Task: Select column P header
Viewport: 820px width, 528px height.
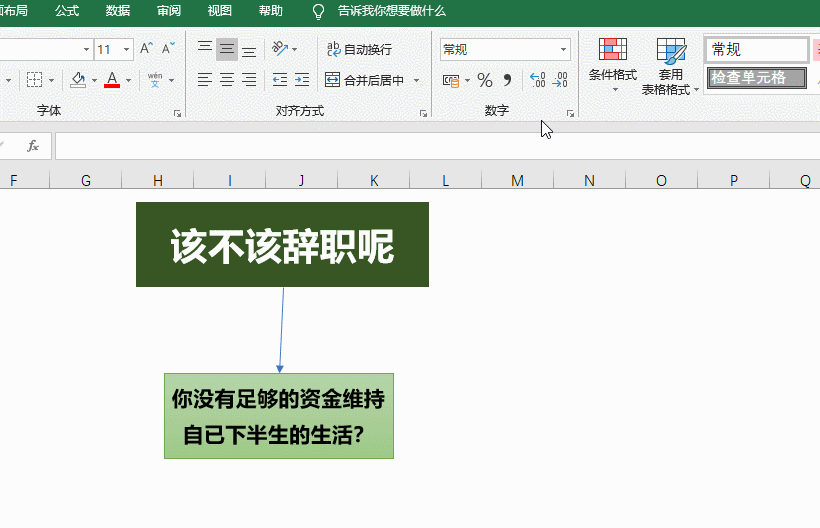Action: 734,180
